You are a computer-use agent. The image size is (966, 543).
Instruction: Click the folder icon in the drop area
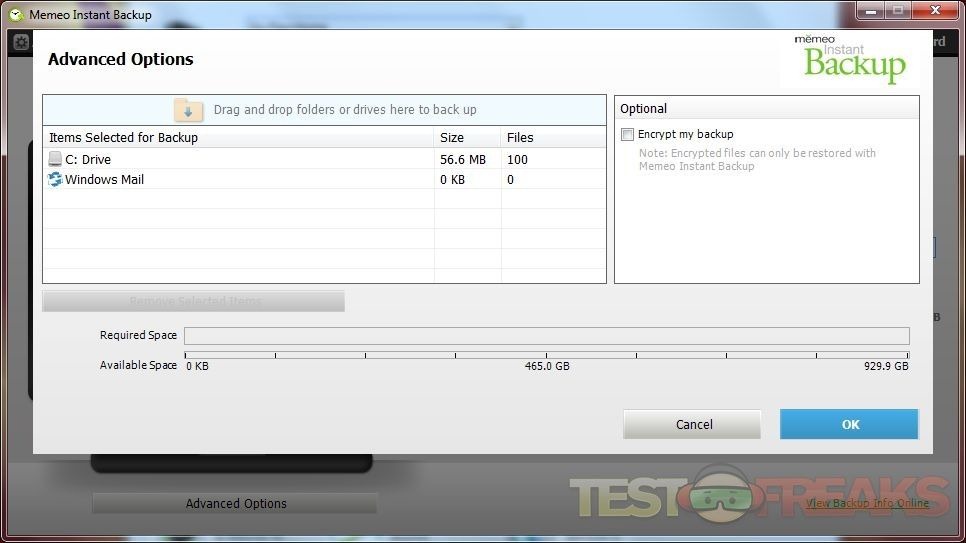point(188,110)
